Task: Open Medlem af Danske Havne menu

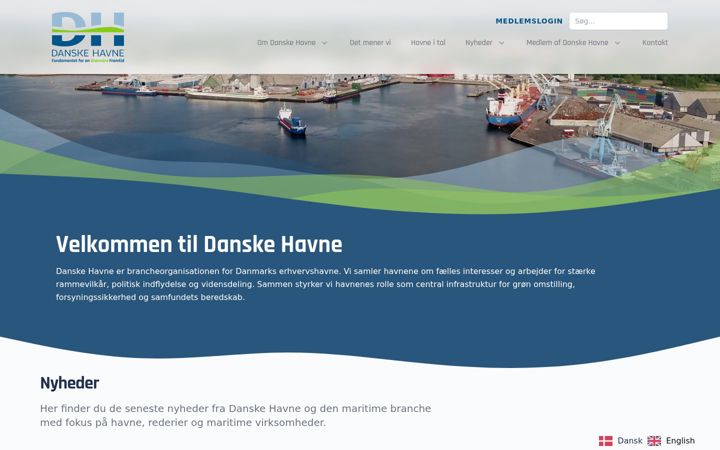Action: click(567, 43)
